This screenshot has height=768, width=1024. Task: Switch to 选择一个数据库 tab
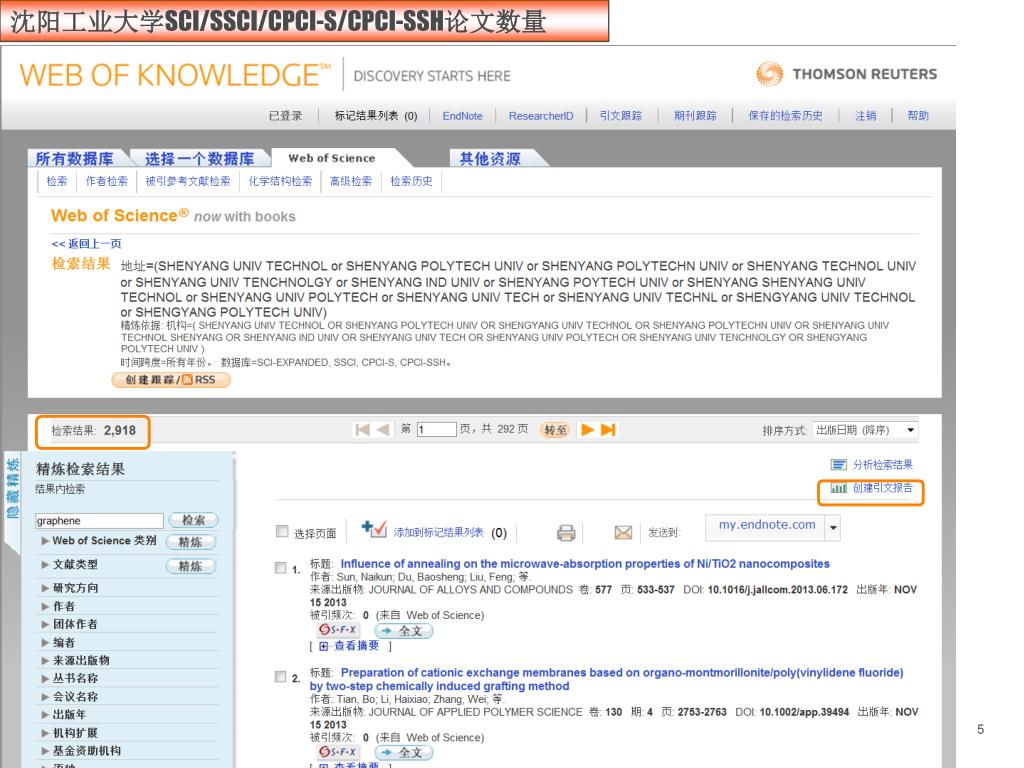199,159
